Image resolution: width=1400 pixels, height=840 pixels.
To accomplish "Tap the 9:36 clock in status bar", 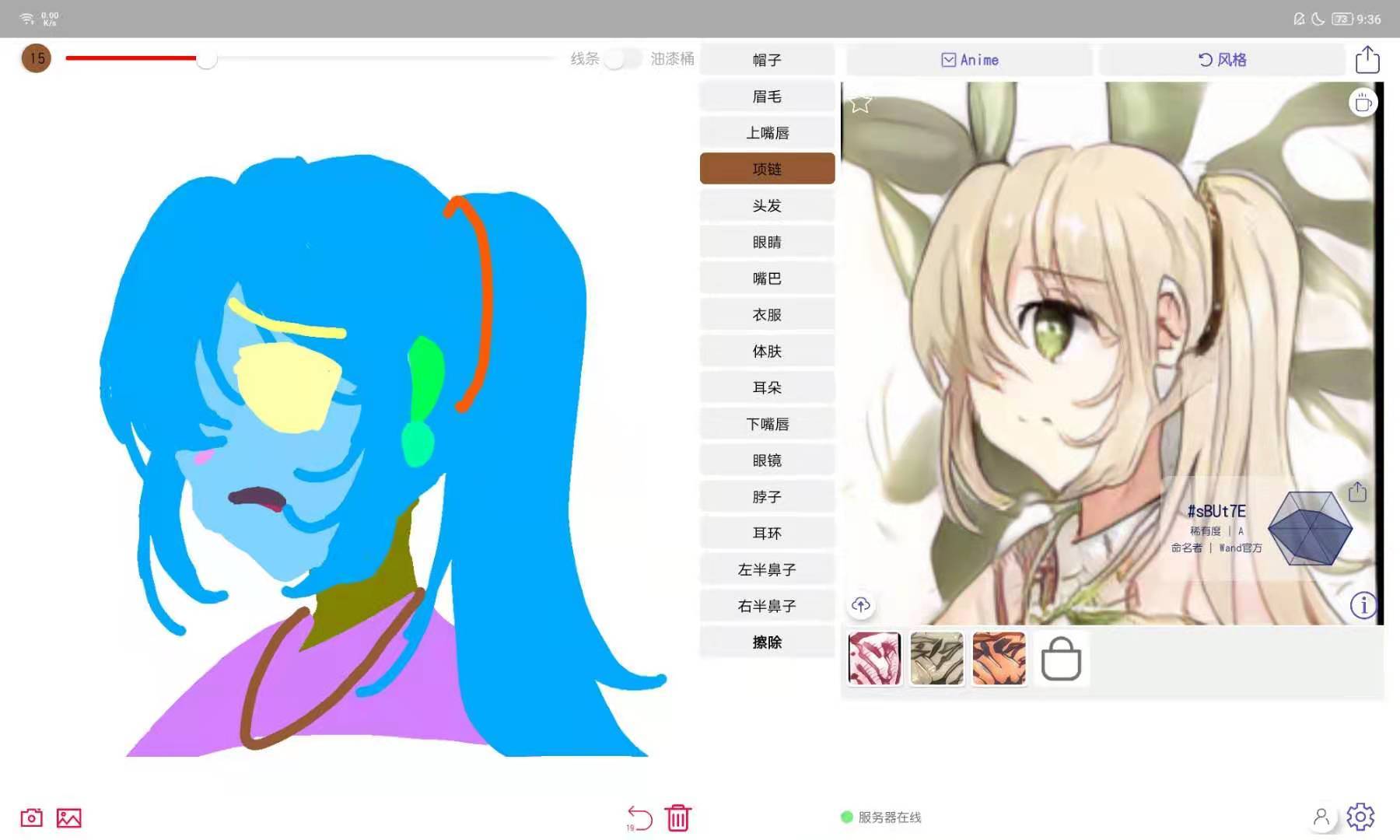I will point(1369,19).
